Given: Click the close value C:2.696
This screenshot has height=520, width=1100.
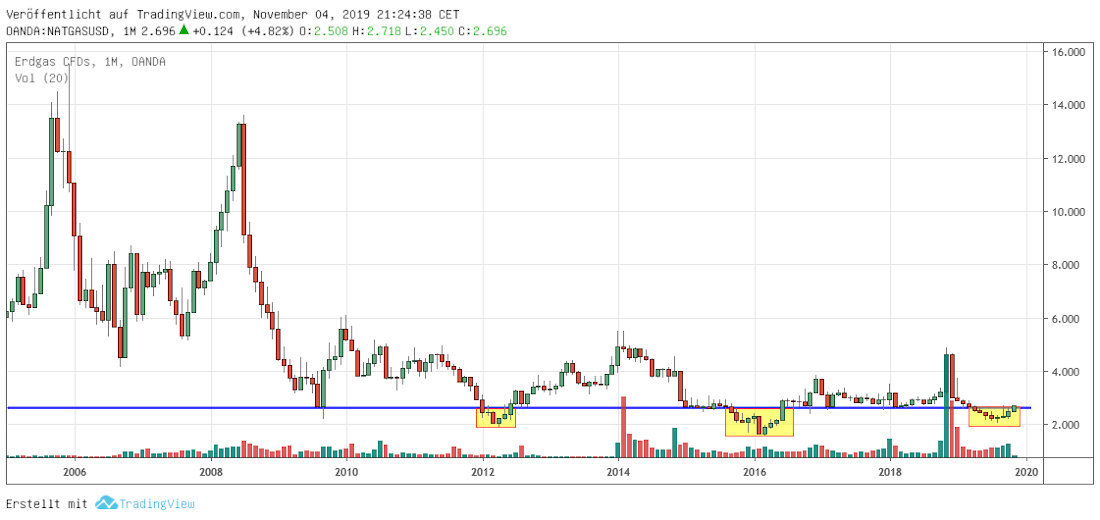Looking at the screenshot, I should tap(483, 31).
